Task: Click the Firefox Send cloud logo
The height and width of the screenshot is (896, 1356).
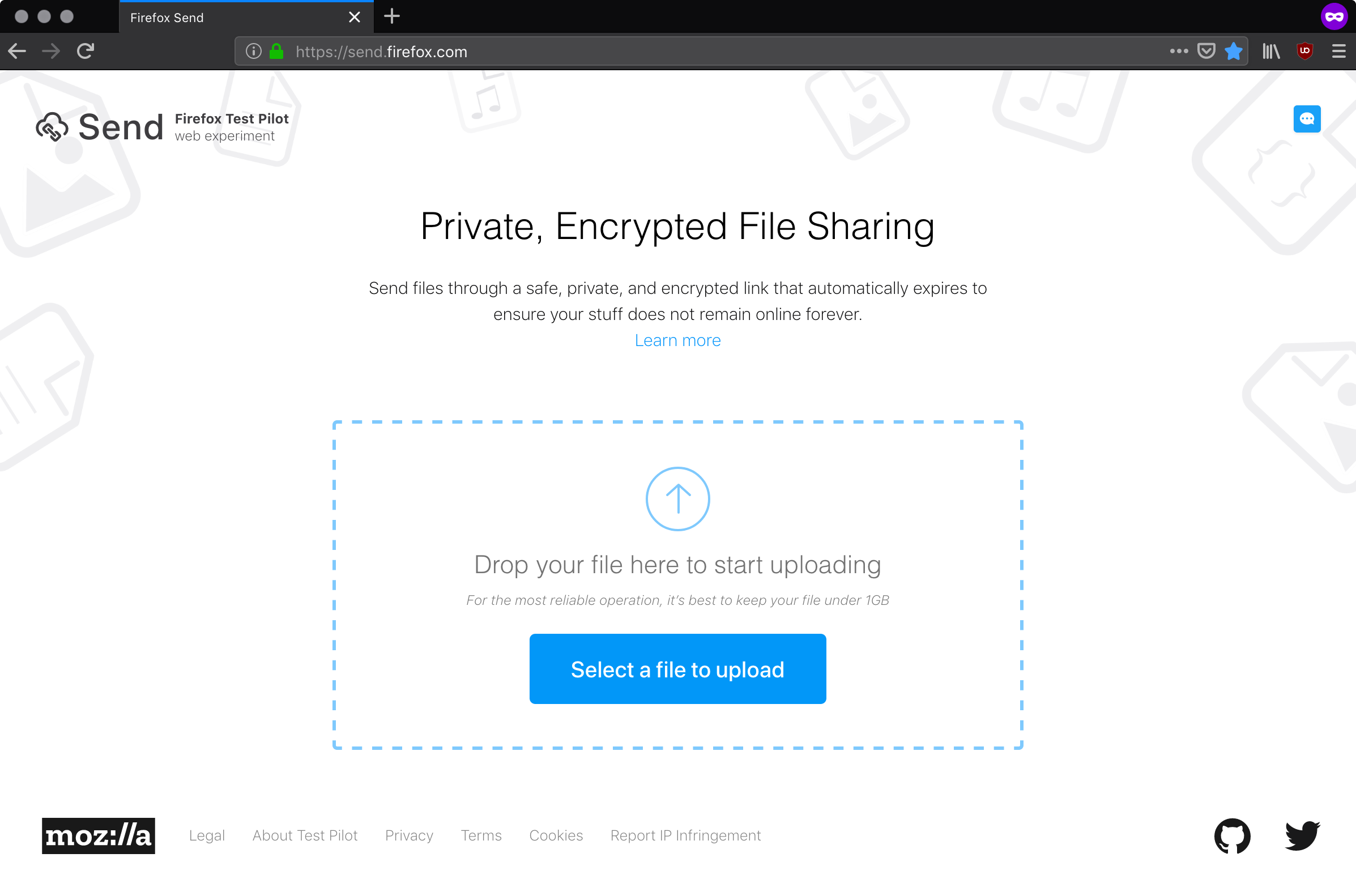Action: tap(52, 126)
